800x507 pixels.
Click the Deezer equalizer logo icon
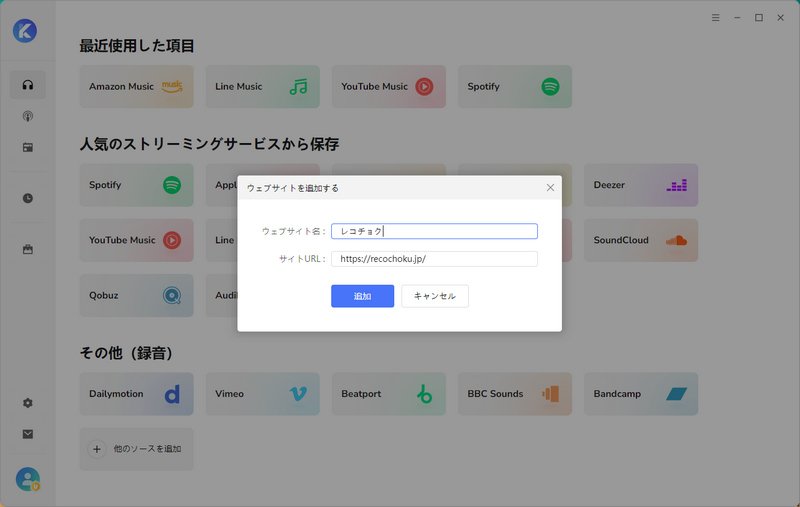pos(677,185)
